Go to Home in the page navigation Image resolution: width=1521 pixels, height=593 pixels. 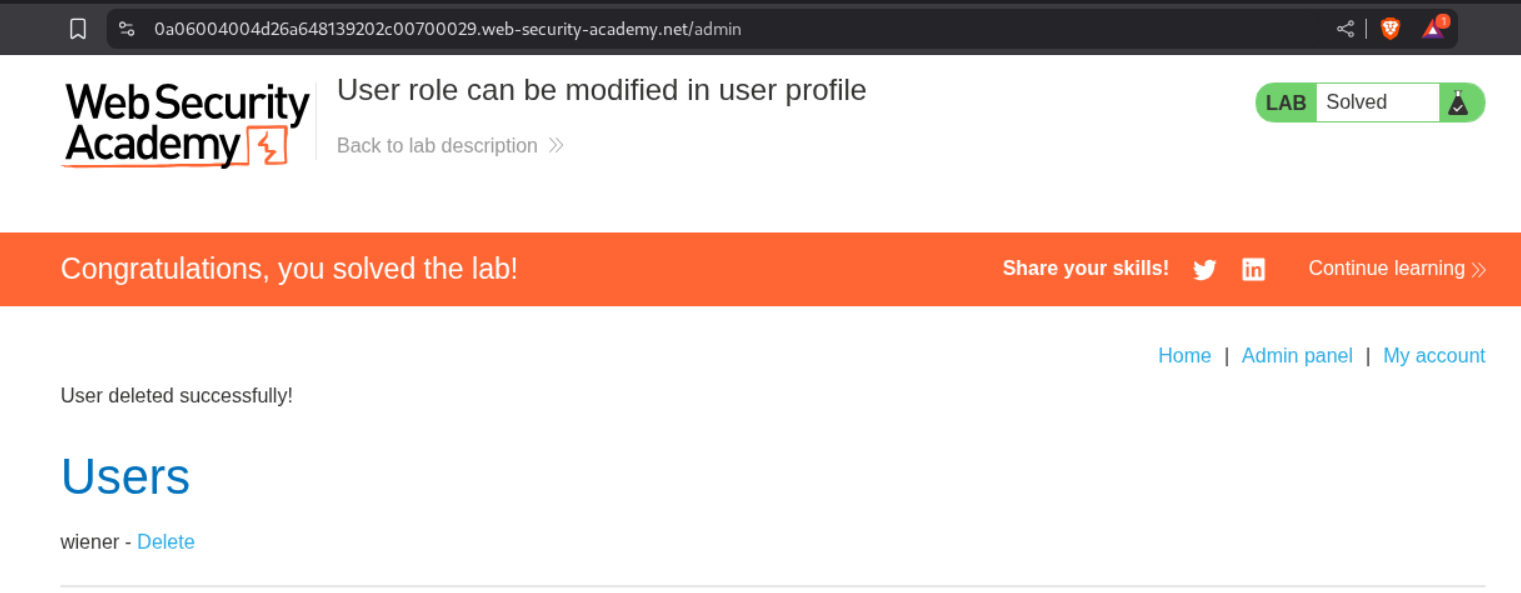1184,356
